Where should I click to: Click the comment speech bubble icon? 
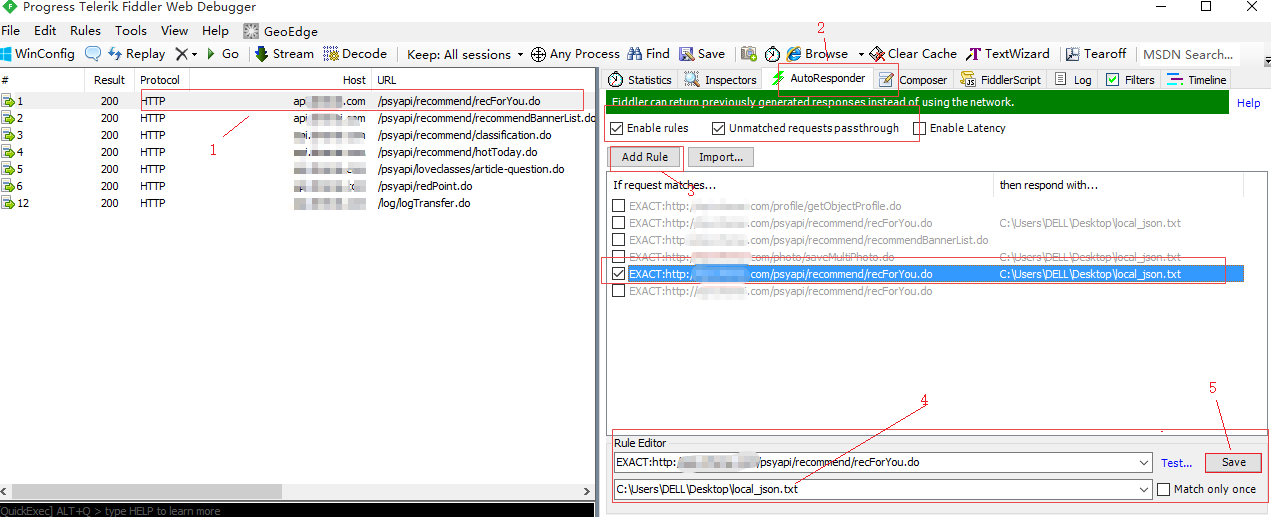(x=93, y=54)
